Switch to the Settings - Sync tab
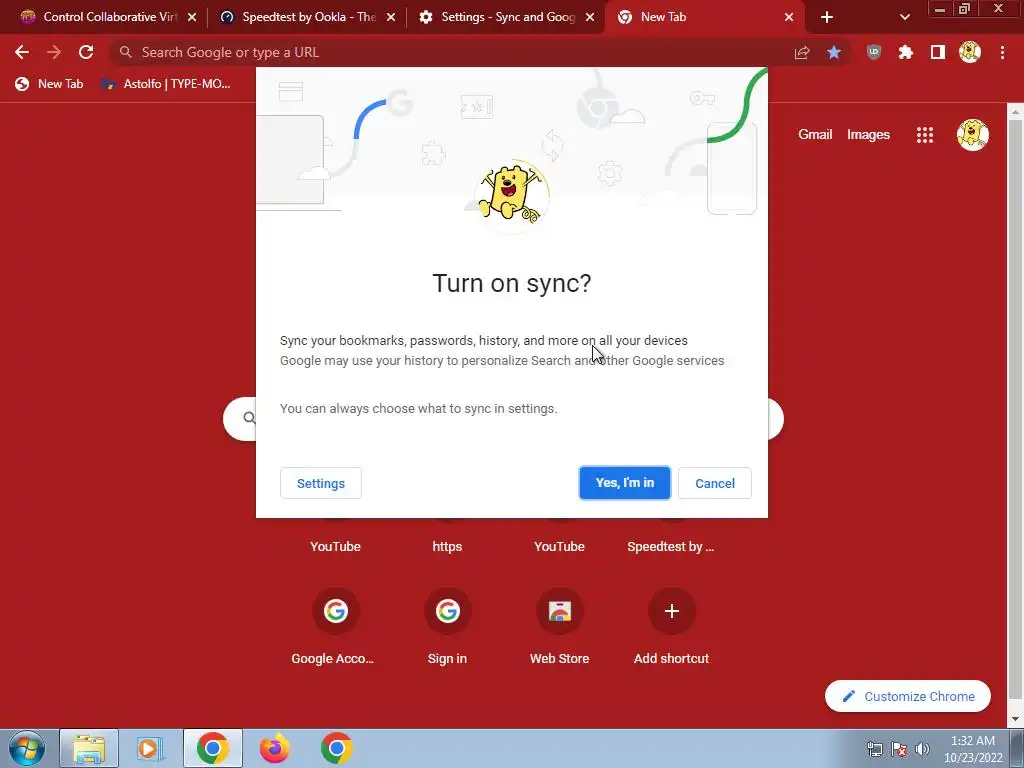The height and width of the screenshot is (768, 1024). coord(506,17)
